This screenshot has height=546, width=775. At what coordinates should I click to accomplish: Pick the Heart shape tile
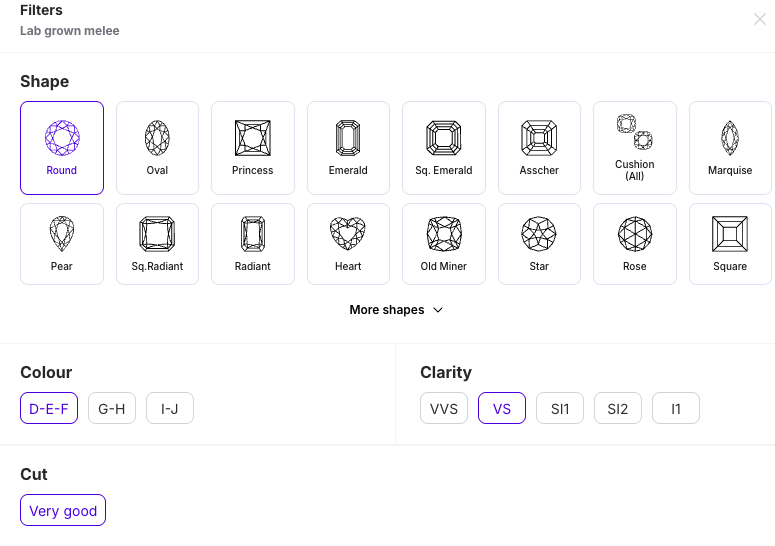point(348,244)
